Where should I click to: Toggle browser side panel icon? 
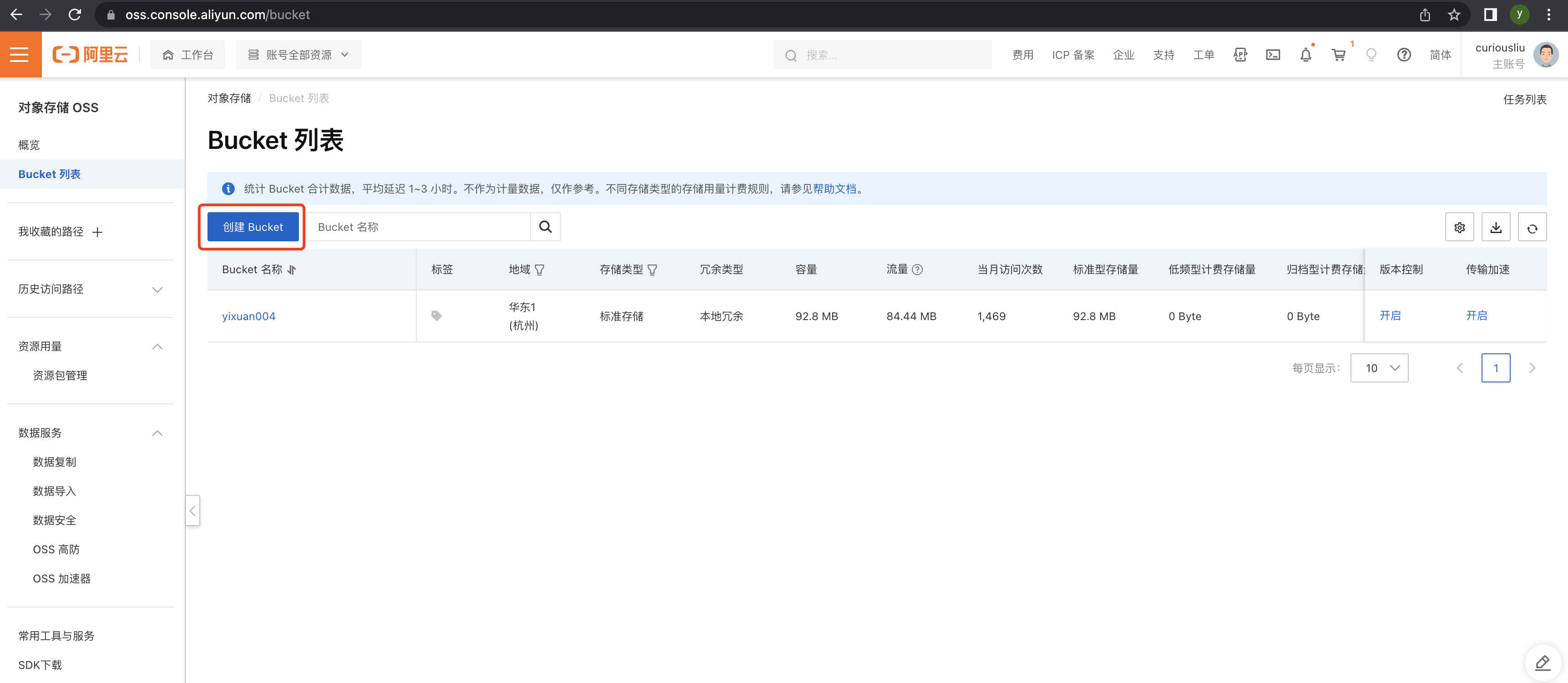point(1490,15)
